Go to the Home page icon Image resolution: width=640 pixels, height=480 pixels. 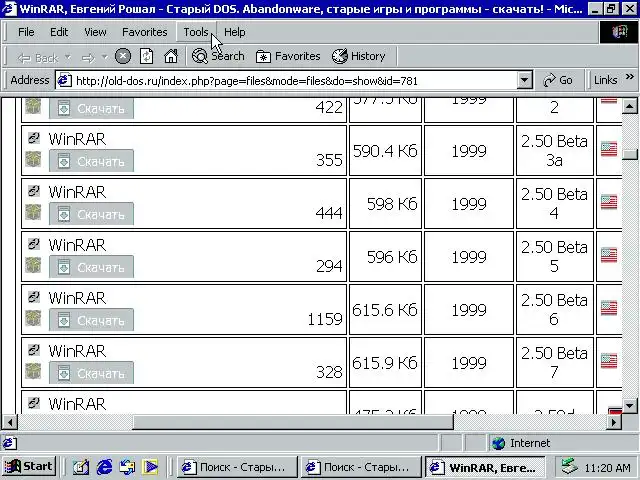[171, 56]
